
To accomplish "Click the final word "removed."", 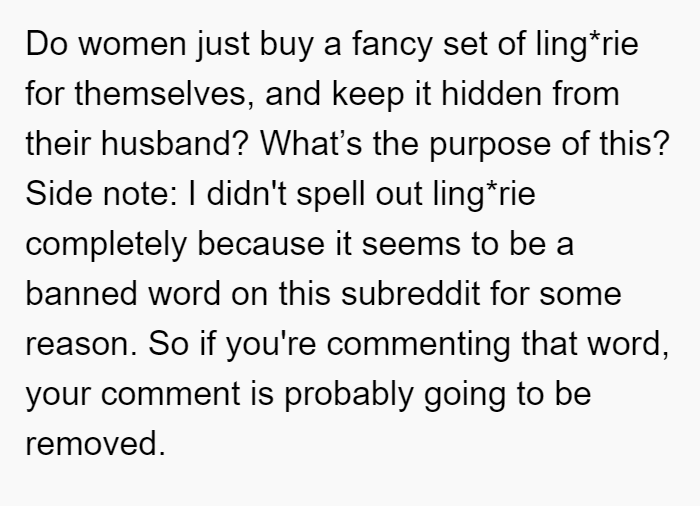I will (96, 443).
